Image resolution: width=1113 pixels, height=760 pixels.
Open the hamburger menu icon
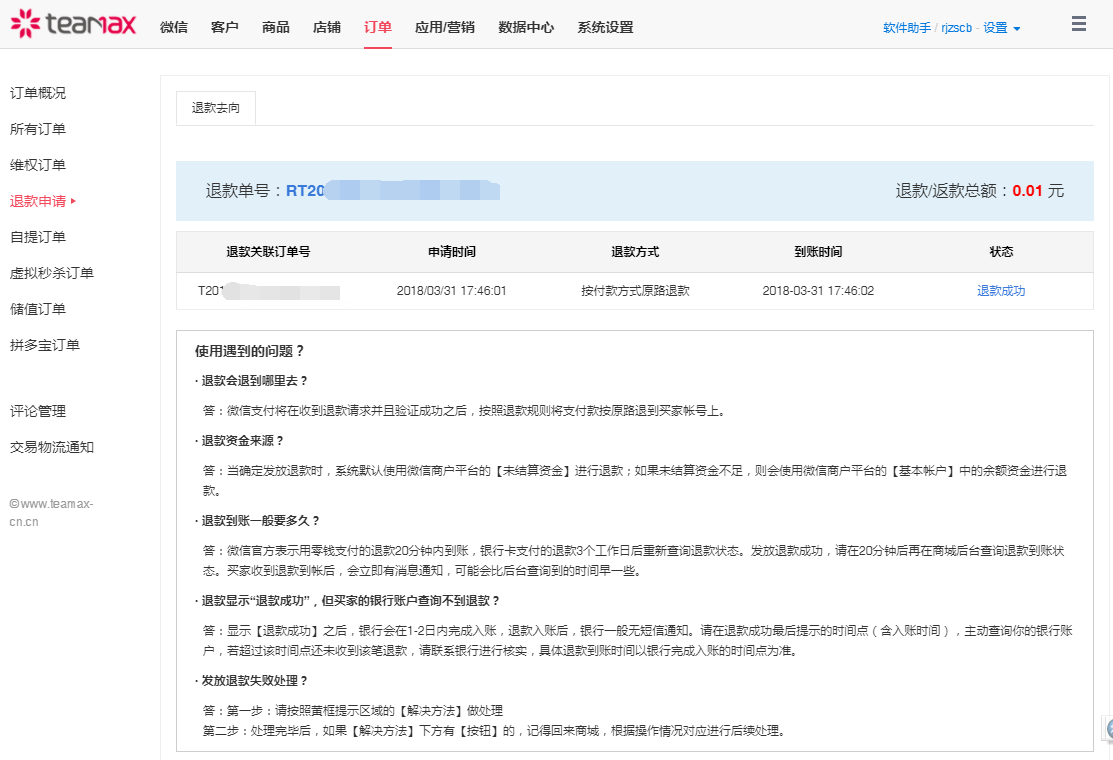(1079, 23)
